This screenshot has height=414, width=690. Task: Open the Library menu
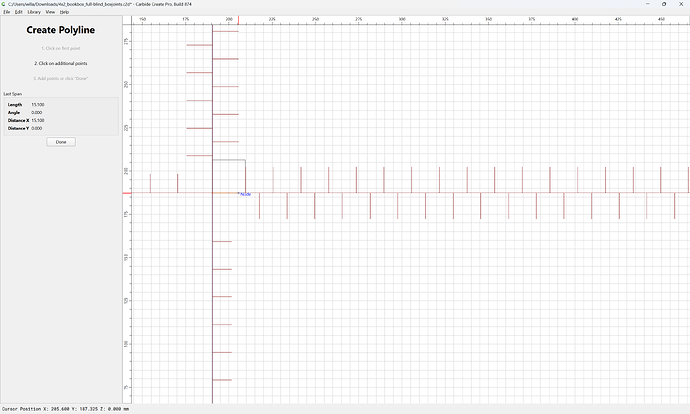[x=34, y=12]
